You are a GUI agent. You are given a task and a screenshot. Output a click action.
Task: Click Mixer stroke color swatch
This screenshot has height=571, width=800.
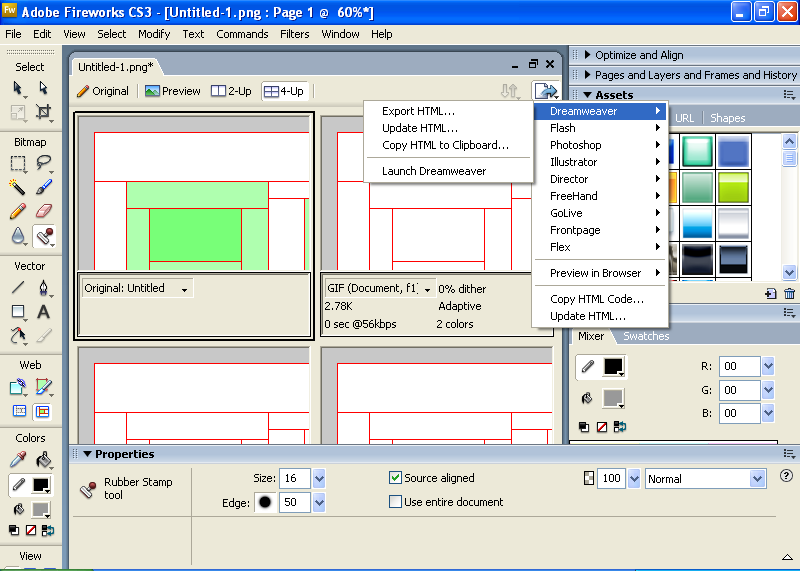click(613, 366)
